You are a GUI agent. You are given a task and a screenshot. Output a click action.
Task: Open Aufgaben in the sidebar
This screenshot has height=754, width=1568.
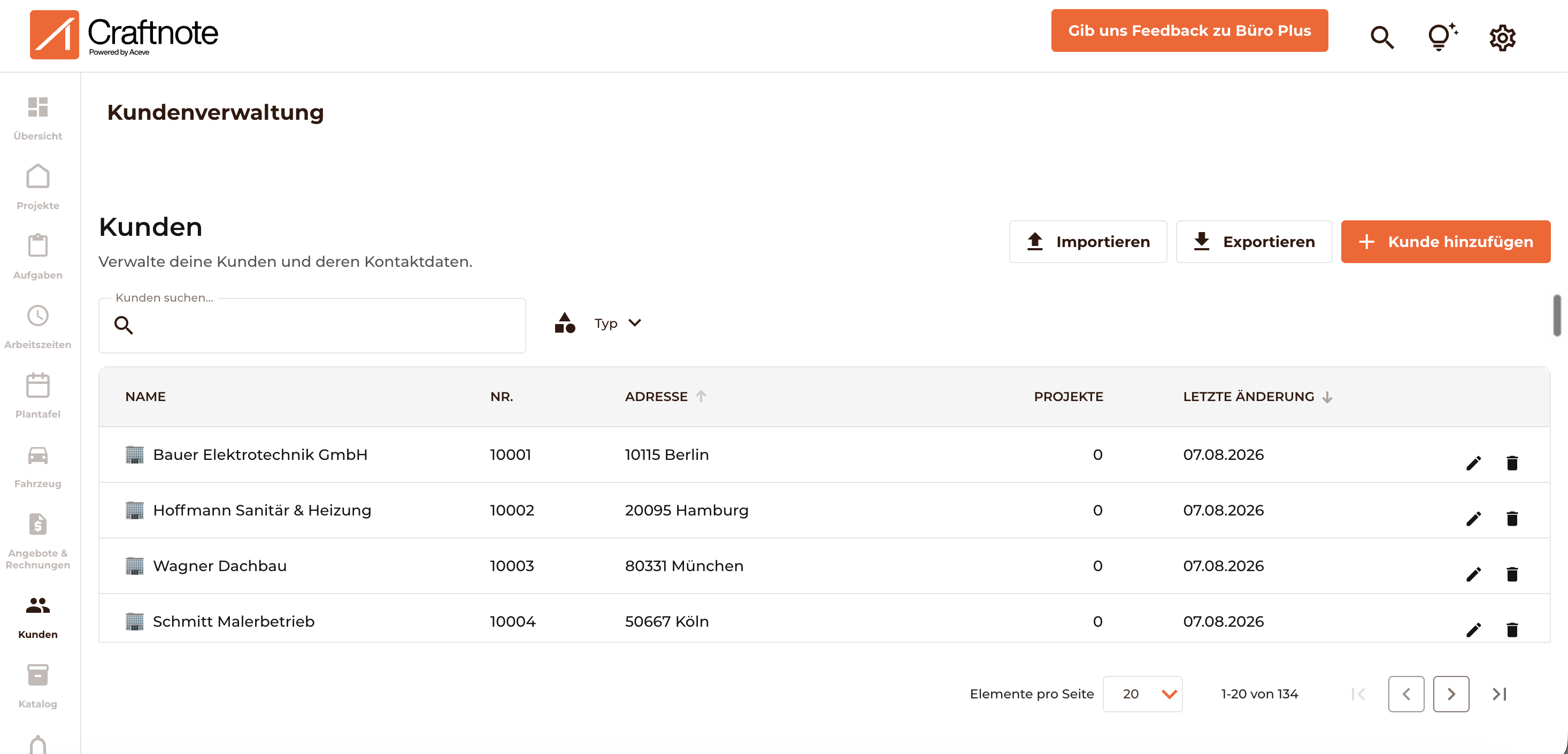click(38, 257)
